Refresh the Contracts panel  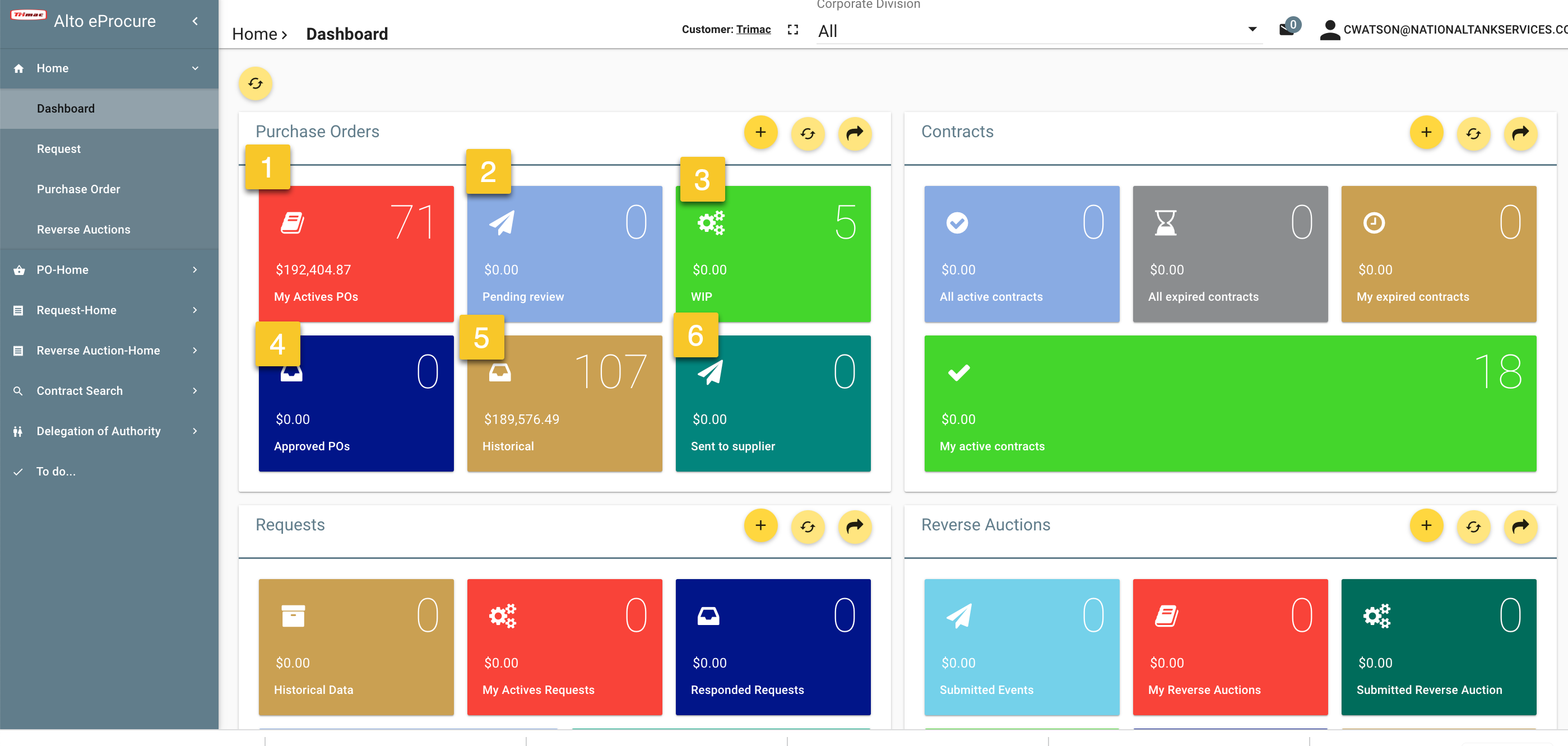coord(1473,133)
